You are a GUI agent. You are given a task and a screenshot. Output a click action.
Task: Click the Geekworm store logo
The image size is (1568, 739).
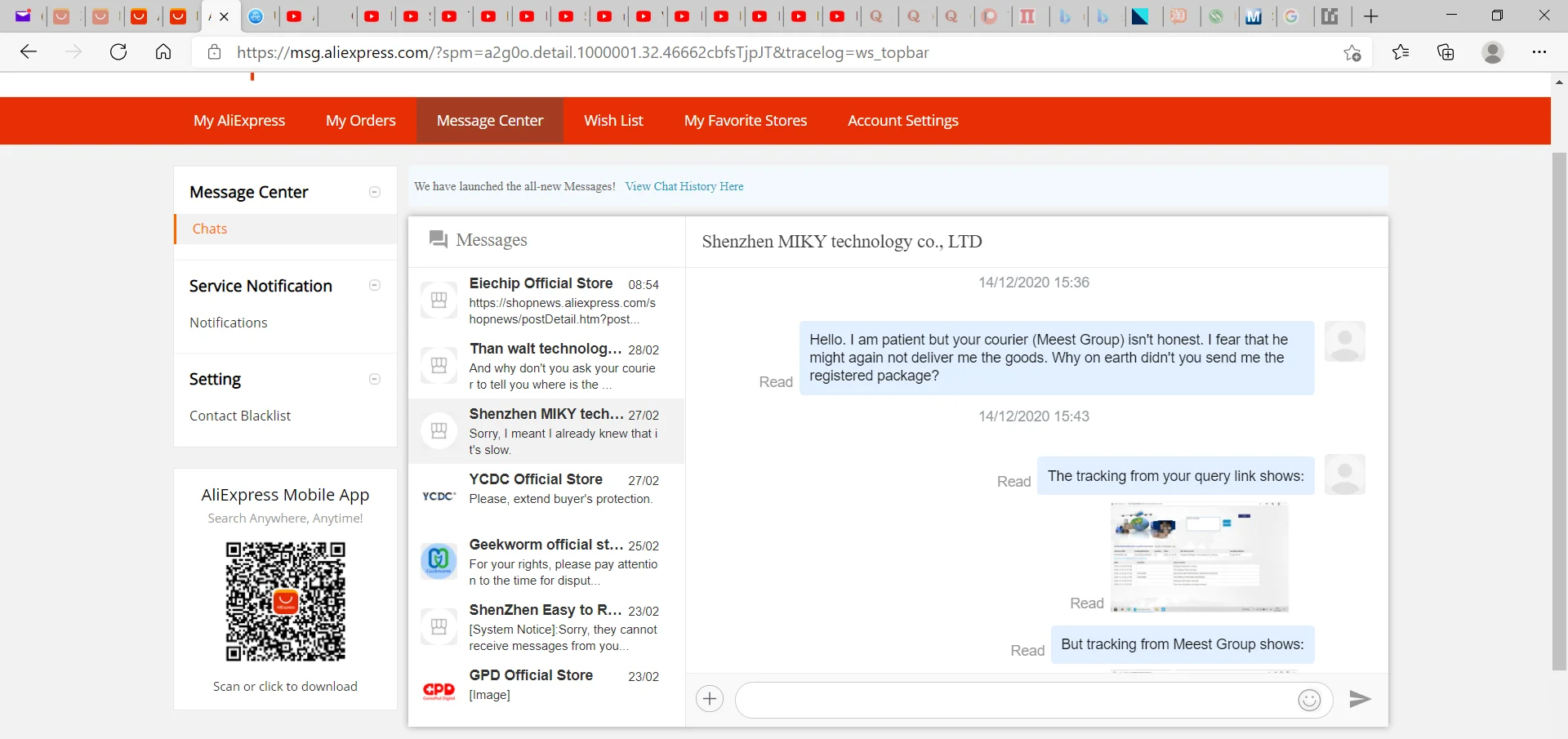439,560
